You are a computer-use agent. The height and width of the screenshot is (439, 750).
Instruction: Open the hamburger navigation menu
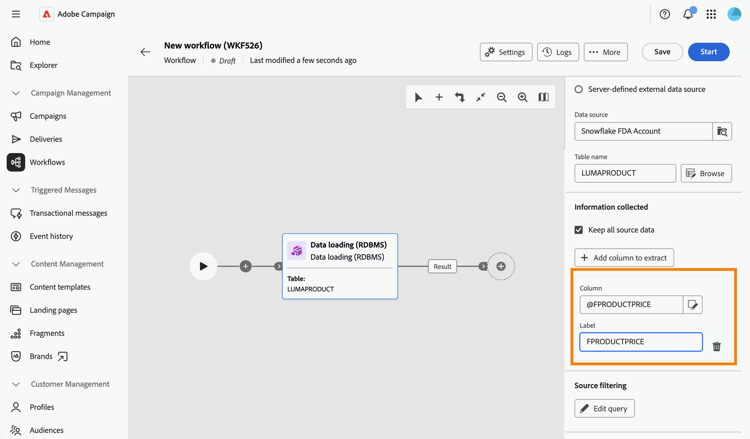point(16,14)
